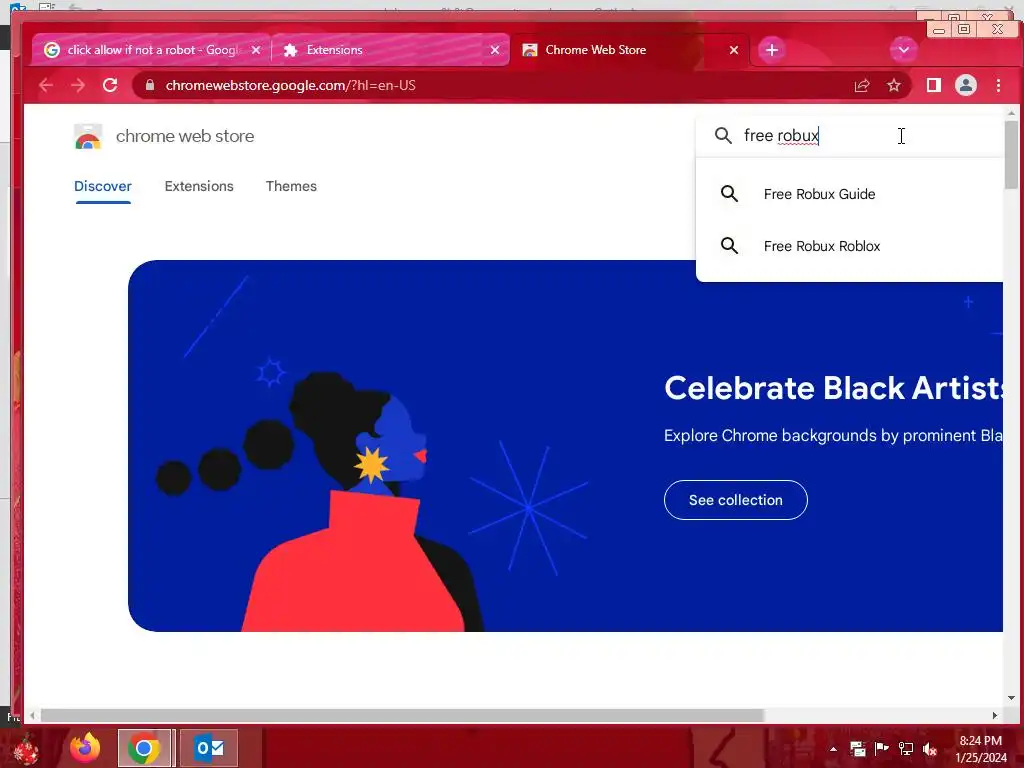Click the padlock site info icon
Image resolution: width=1024 pixels, height=768 pixels.
coord(150,85)
